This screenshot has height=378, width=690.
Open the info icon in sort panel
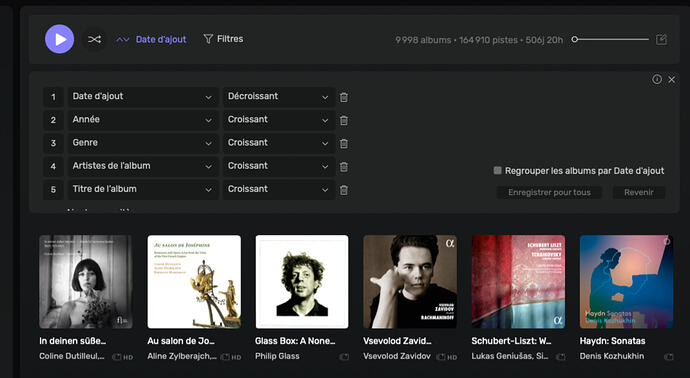coord(657,79)
